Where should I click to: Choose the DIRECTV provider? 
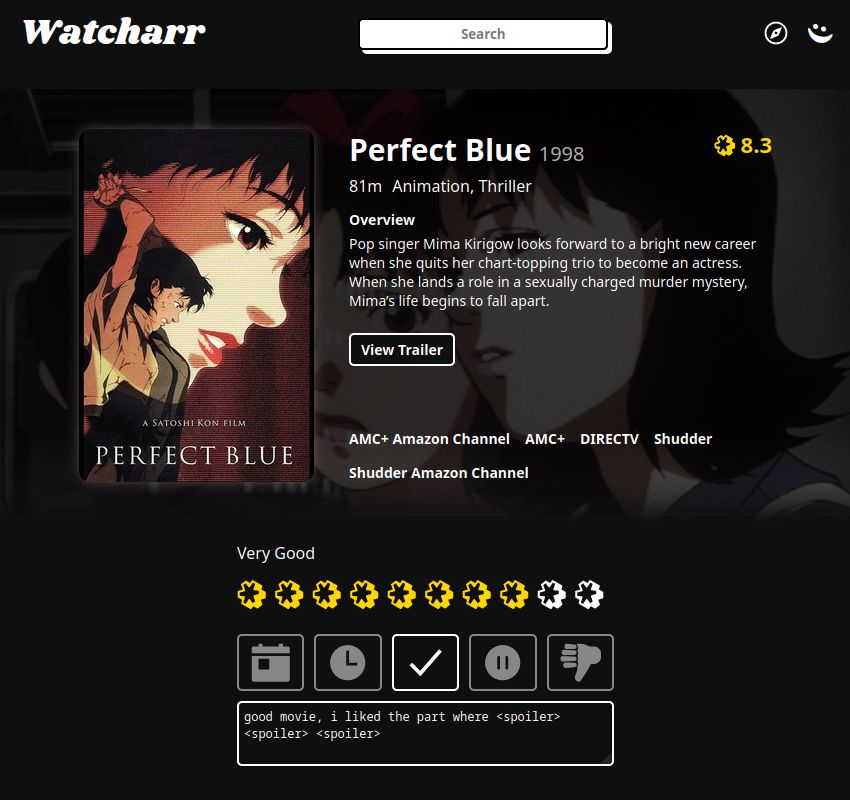point(609,439)
